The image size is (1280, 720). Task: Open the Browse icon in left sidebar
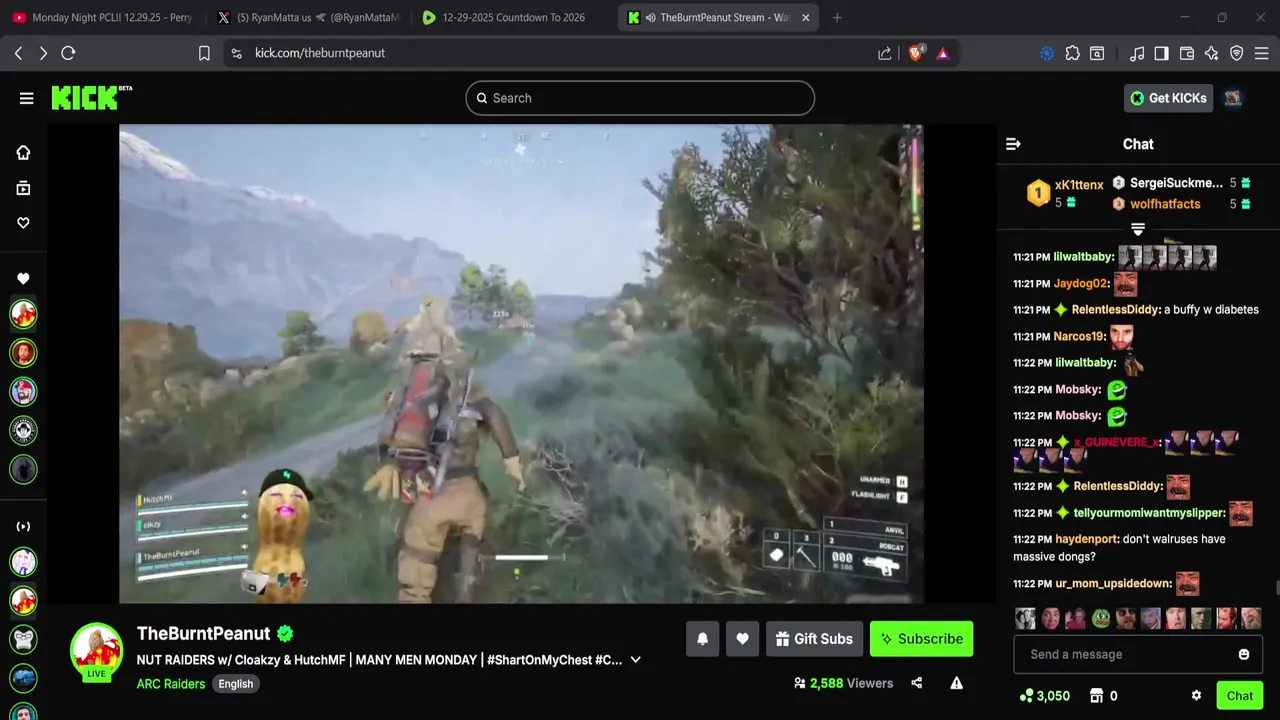23,188
